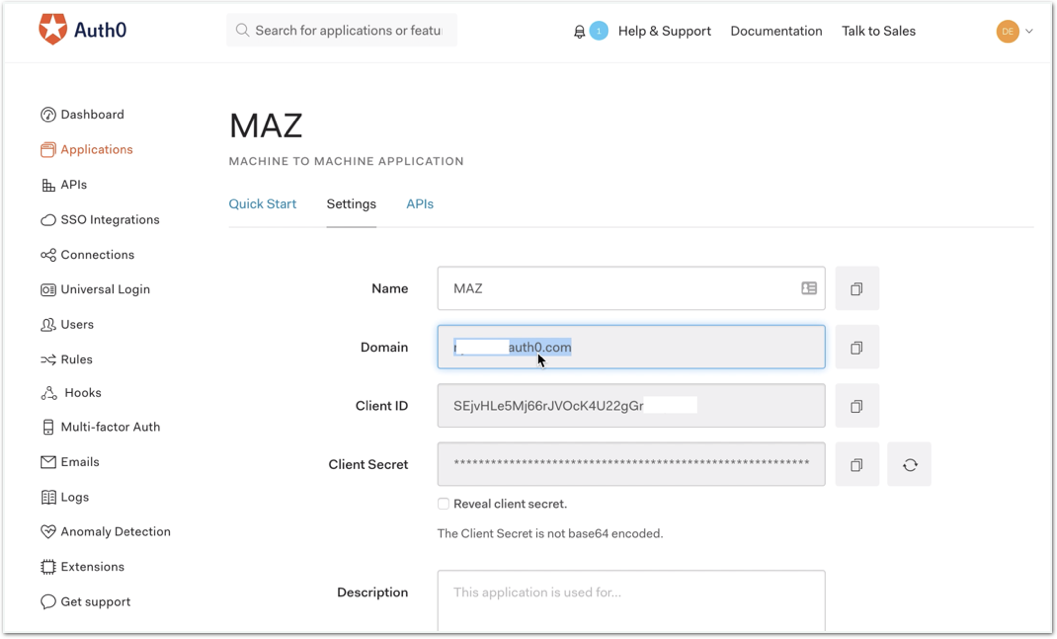The width and height of the screenshot is (1057, 639).
Task: Open Multi-factor Auth settings
Action: (x=111, y=427)
